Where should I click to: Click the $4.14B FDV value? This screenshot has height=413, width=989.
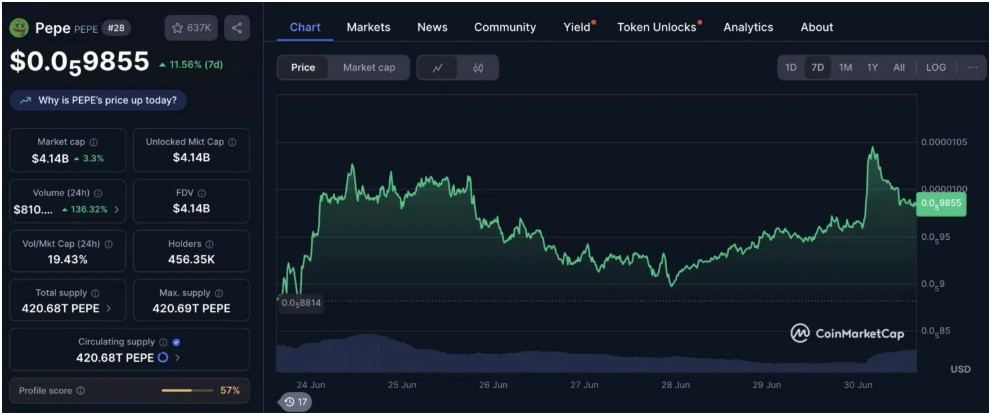coord(191,209)
